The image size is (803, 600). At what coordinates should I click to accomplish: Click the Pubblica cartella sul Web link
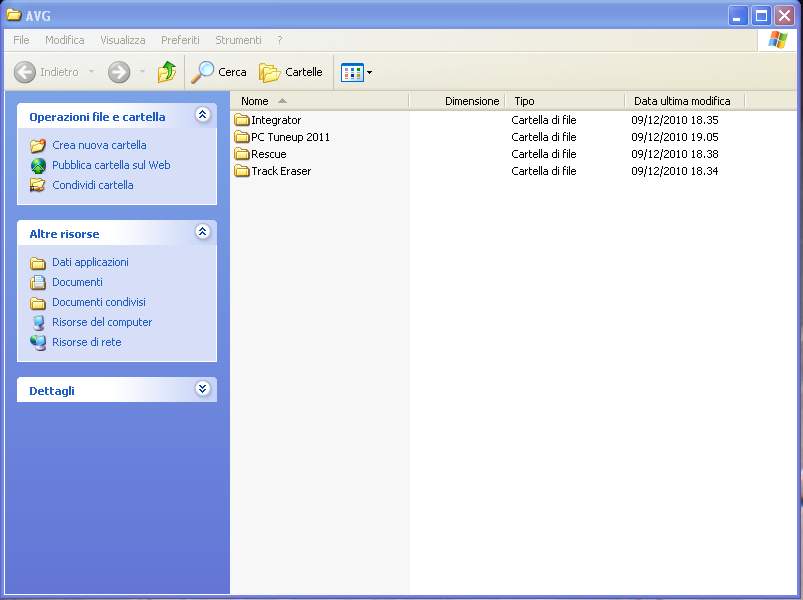coord(111,165)
